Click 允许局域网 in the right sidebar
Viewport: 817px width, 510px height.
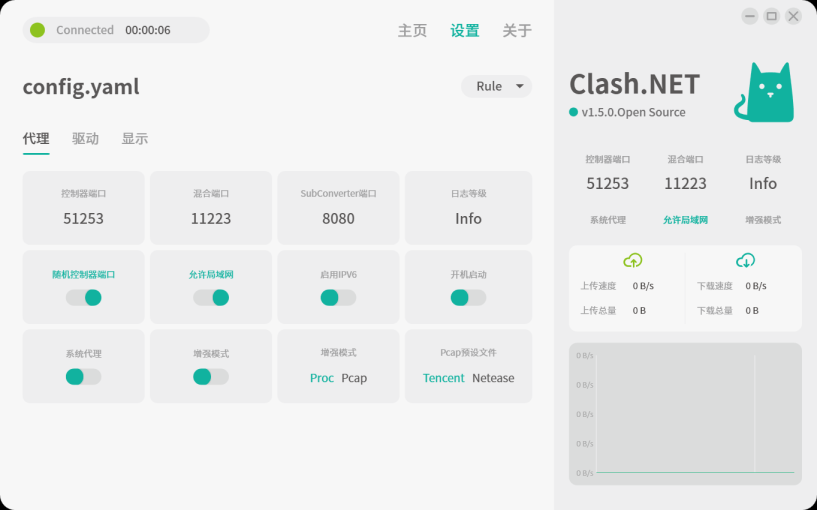pos(685,220)
